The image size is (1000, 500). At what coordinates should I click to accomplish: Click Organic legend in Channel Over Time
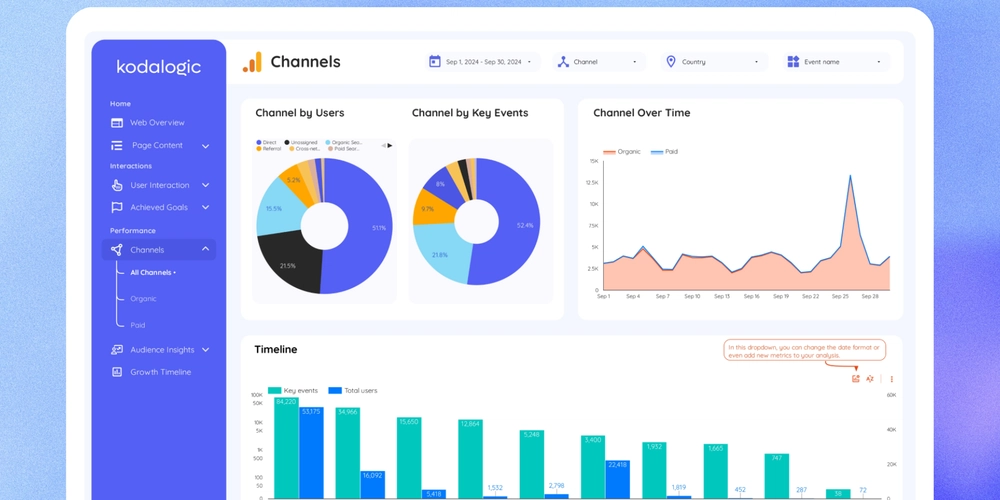pos(622,152)
